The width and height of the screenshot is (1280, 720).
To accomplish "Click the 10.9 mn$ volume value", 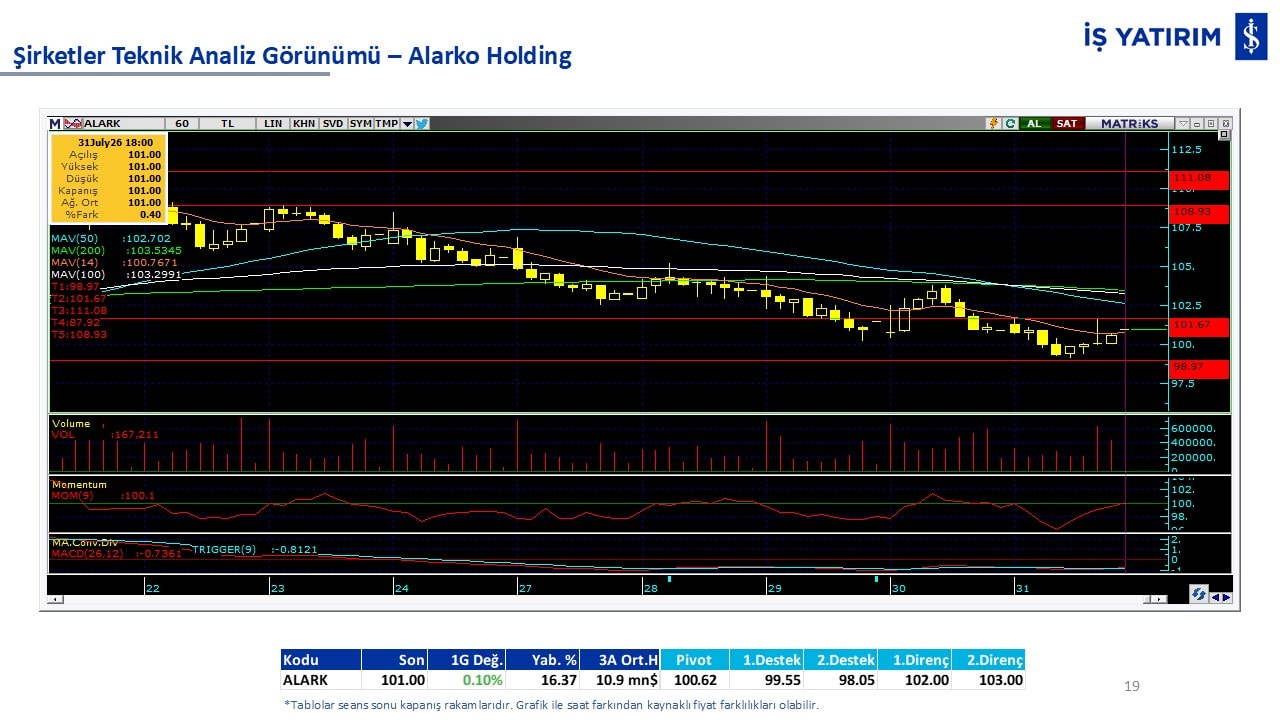I will click(x=627, y=680).
